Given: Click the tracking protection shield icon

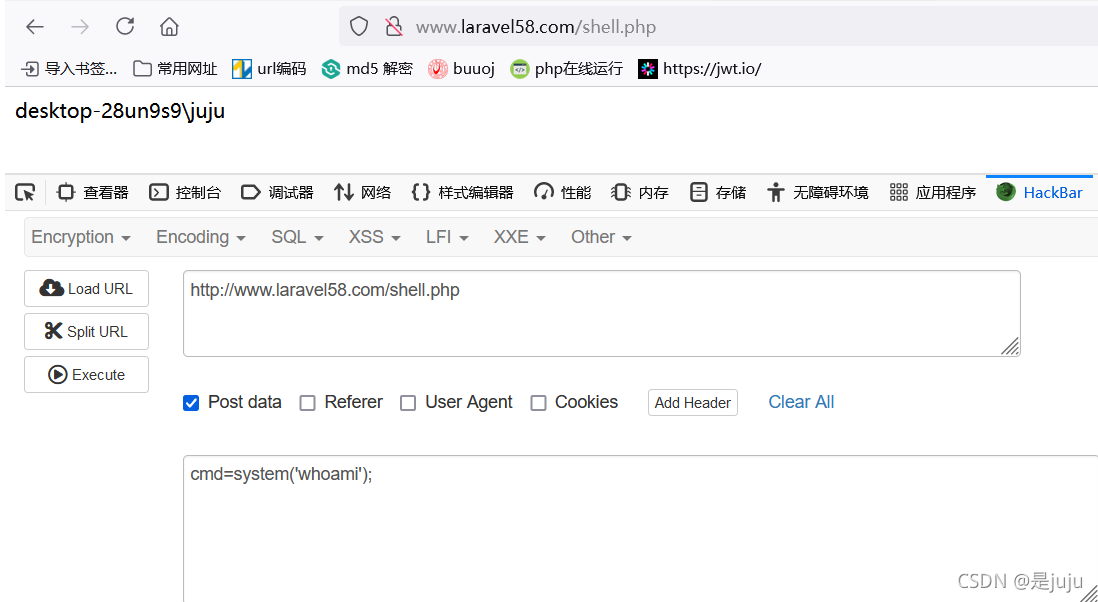Looking at the screenshot, I should tap(359, 27).
